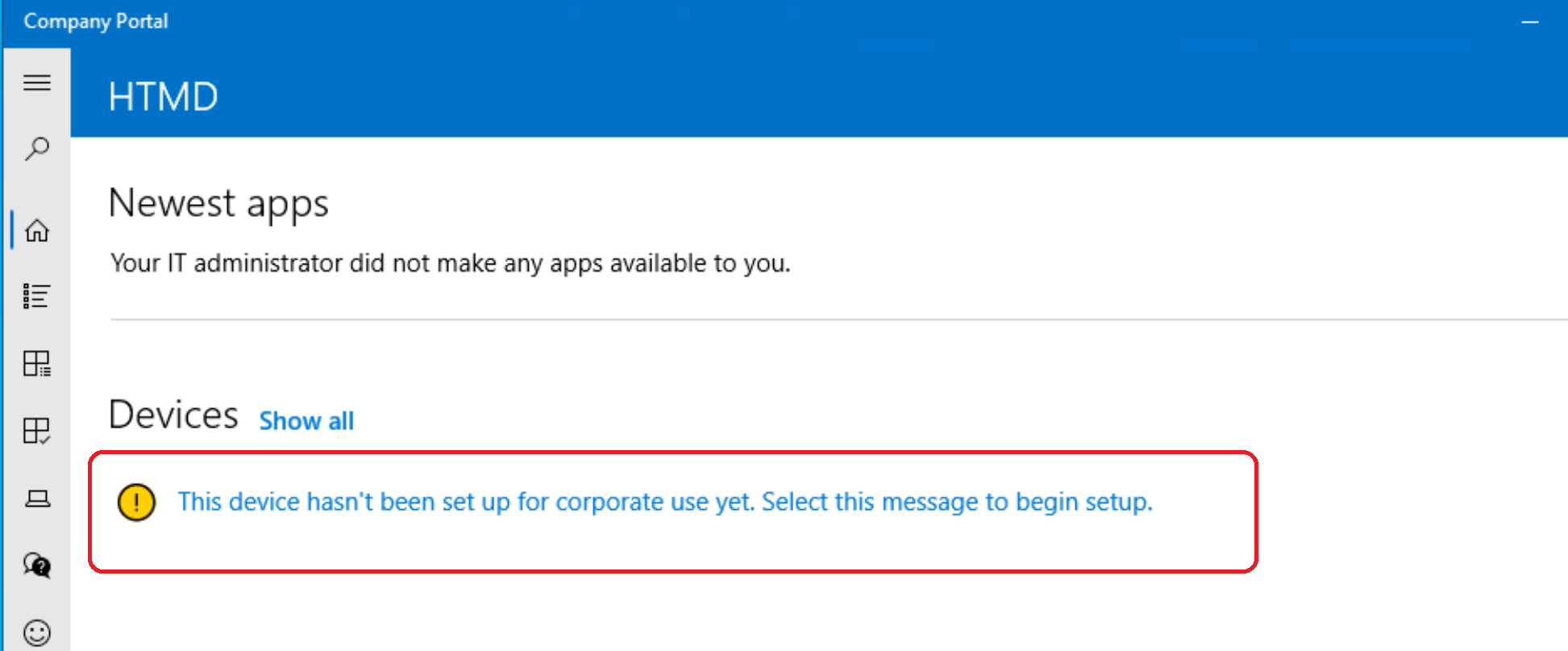Open the hamburger navigation menu

(37, 82)
